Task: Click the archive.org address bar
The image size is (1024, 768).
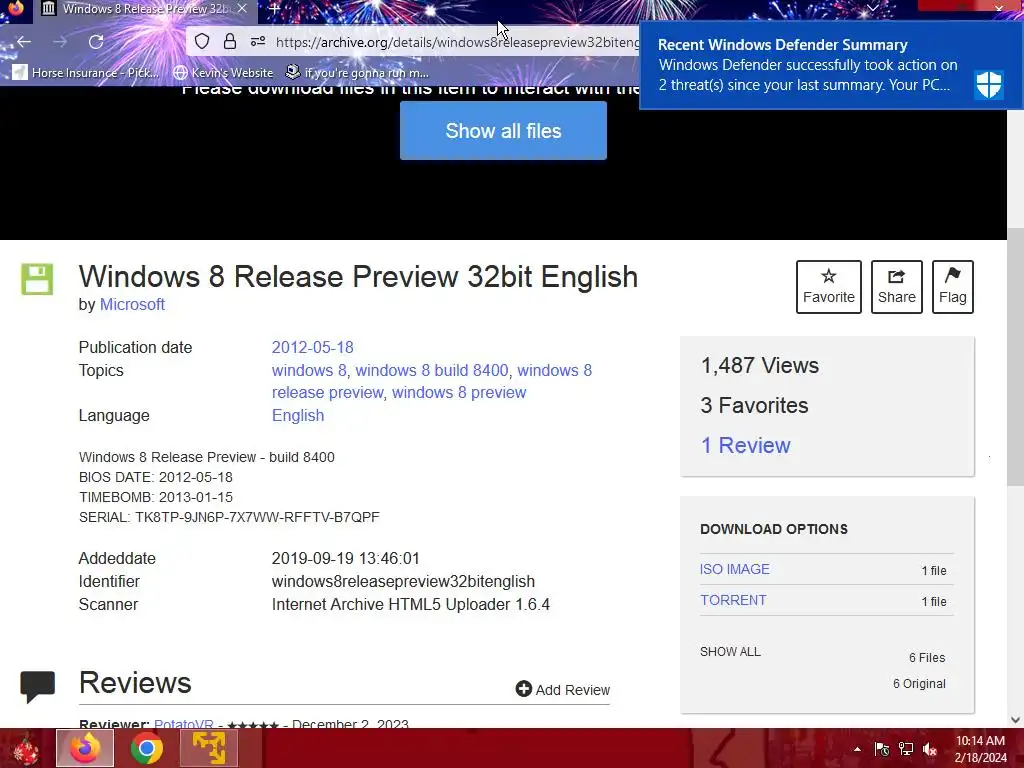Action: click(x=457, y=42)
